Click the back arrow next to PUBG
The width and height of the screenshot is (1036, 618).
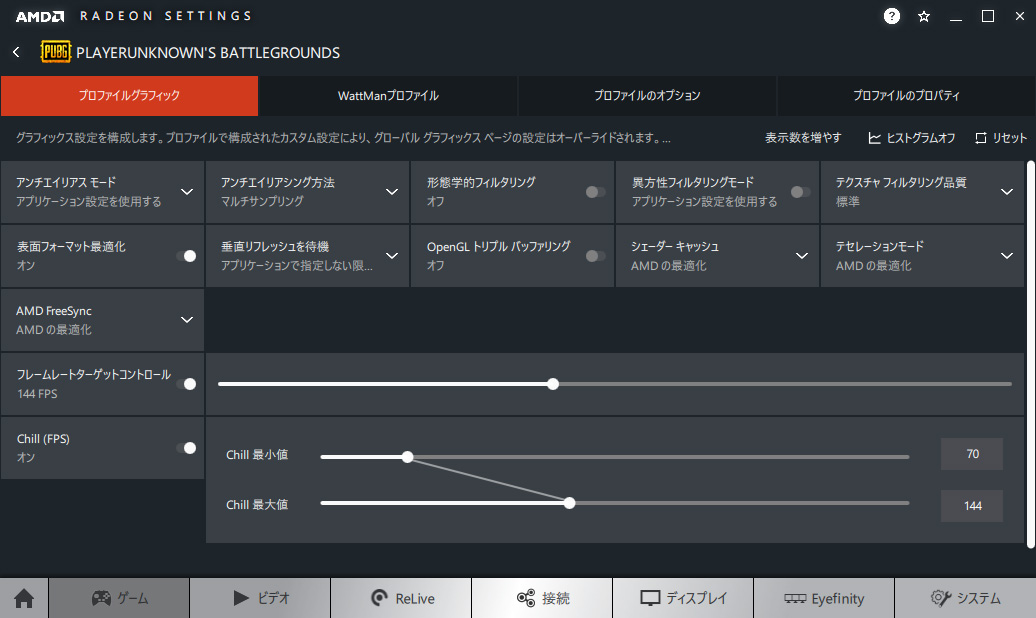(17, 52)
